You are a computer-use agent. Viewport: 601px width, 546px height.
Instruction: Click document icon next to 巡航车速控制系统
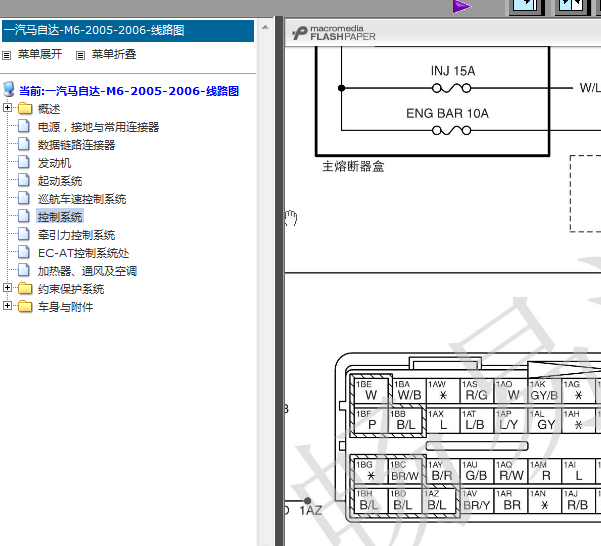coord(24,198)
